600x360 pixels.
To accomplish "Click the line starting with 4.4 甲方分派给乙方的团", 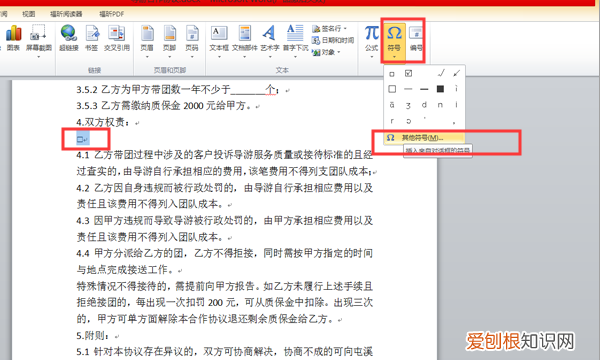I will (x=224, y=253).
